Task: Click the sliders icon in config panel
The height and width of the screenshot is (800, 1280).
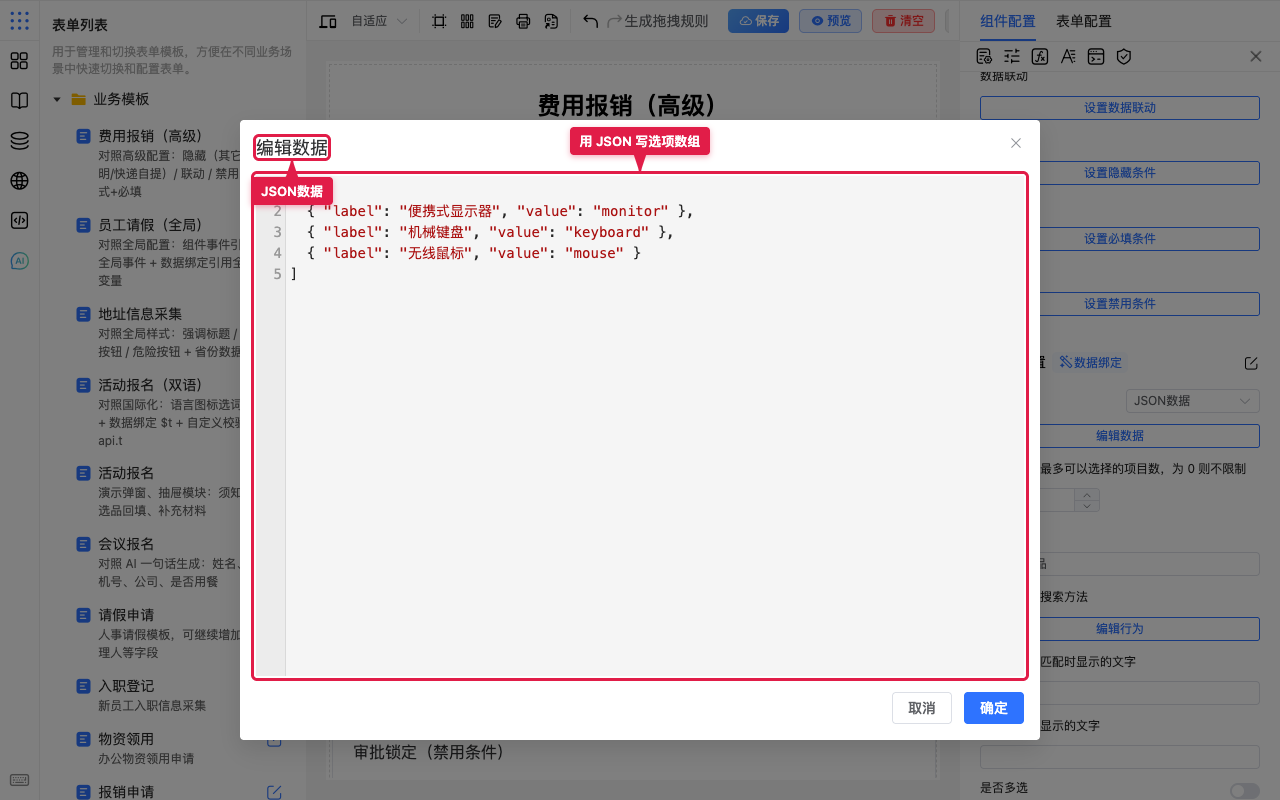Action: click(x=1012, y=56)
